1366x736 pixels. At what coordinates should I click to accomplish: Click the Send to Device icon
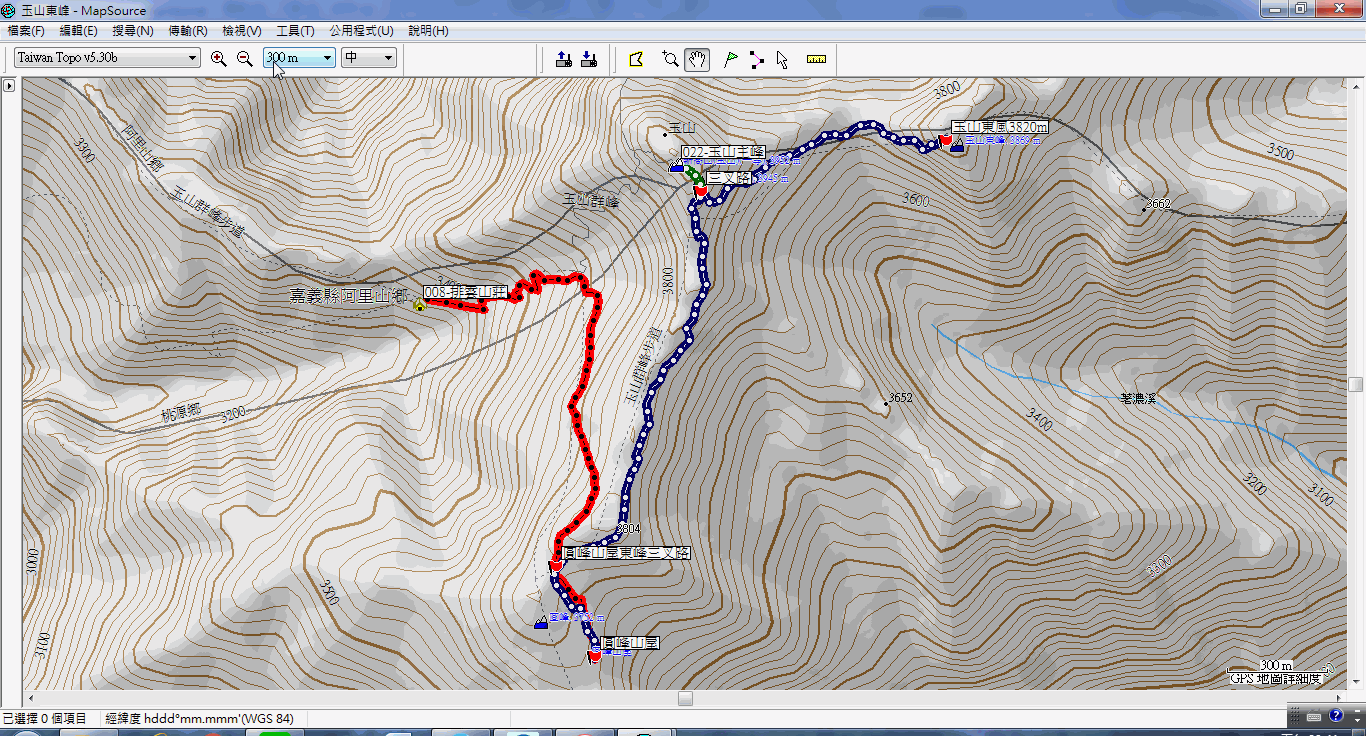[564, 59]
